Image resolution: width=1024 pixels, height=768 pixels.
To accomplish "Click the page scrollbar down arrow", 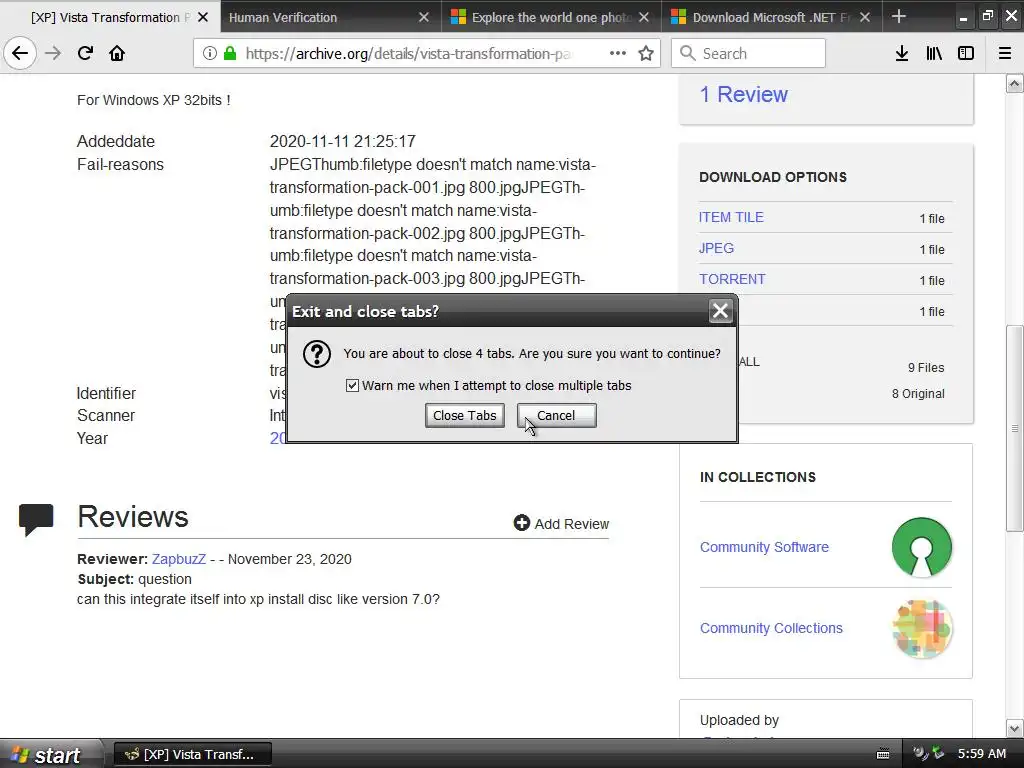I will pos(1014,729).
